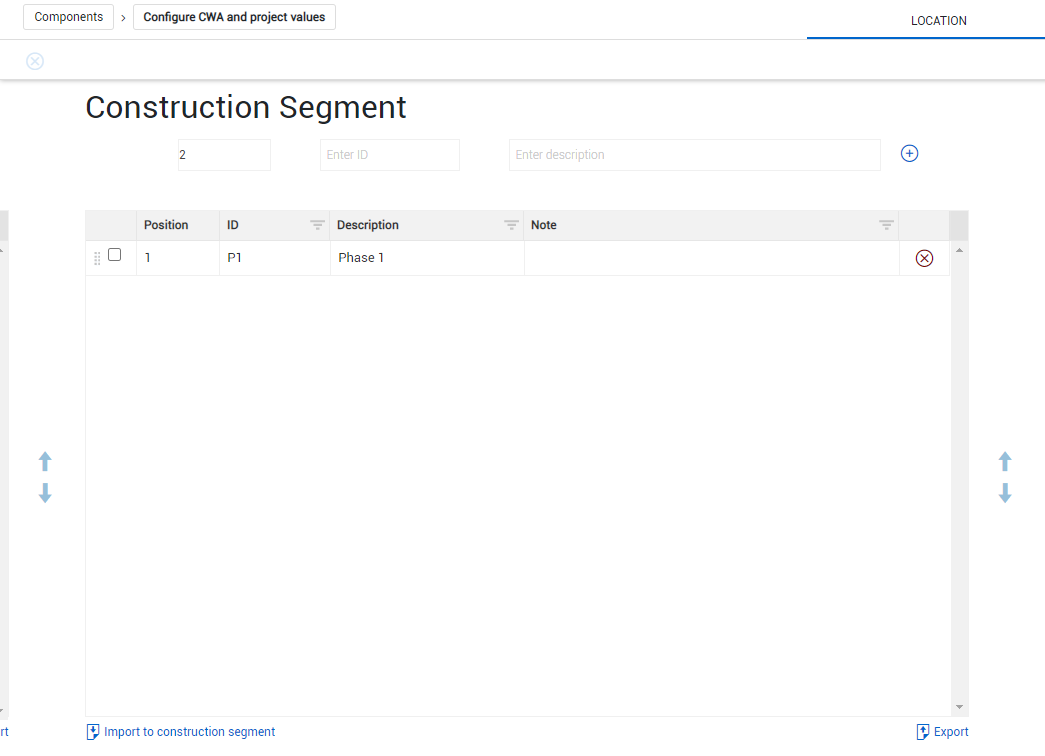Click Import to construction segment link
This screenshot has width=1045, height=756.
pos(189,732)
